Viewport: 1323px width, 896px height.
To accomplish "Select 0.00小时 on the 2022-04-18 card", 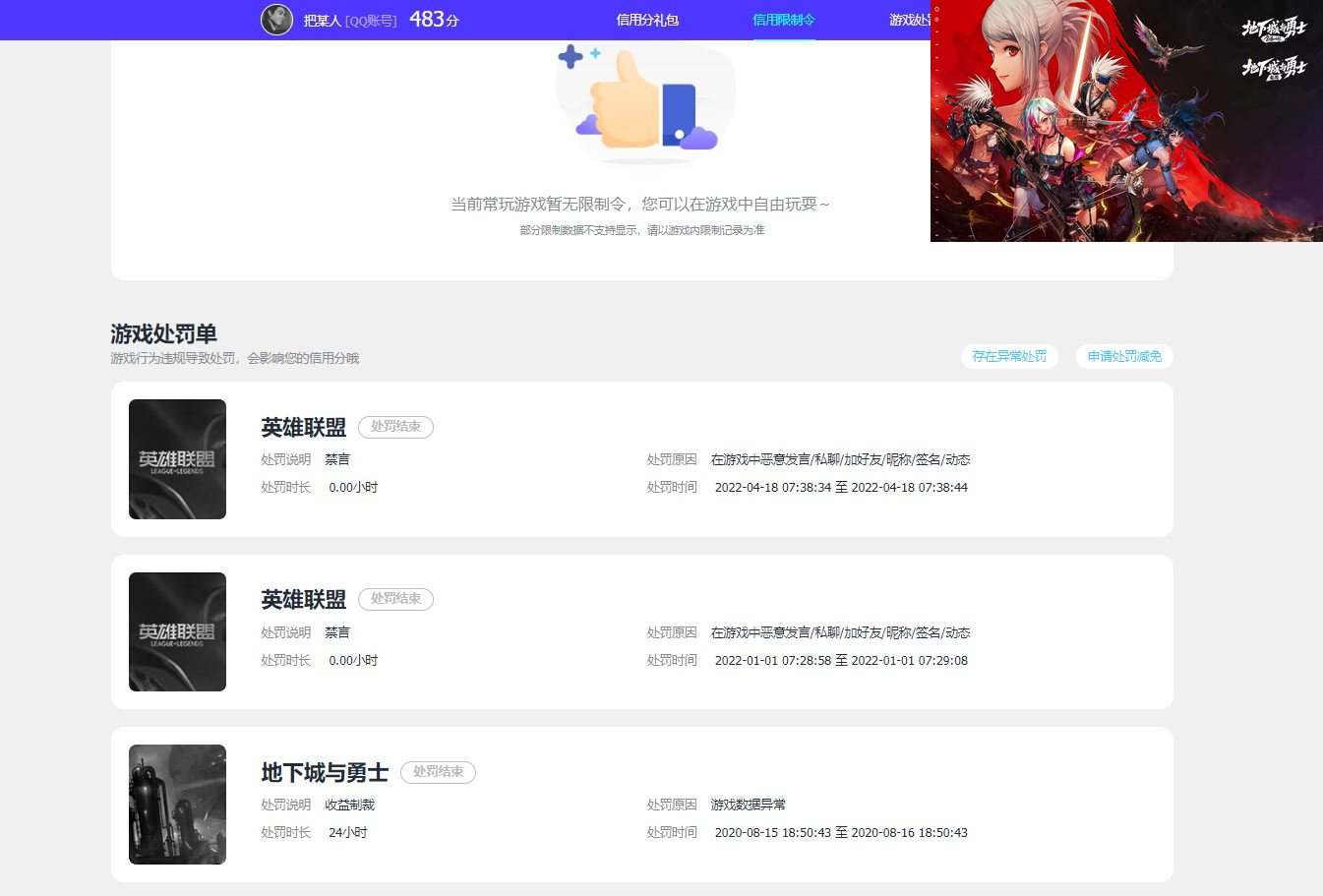I will (x=353, y=487).
